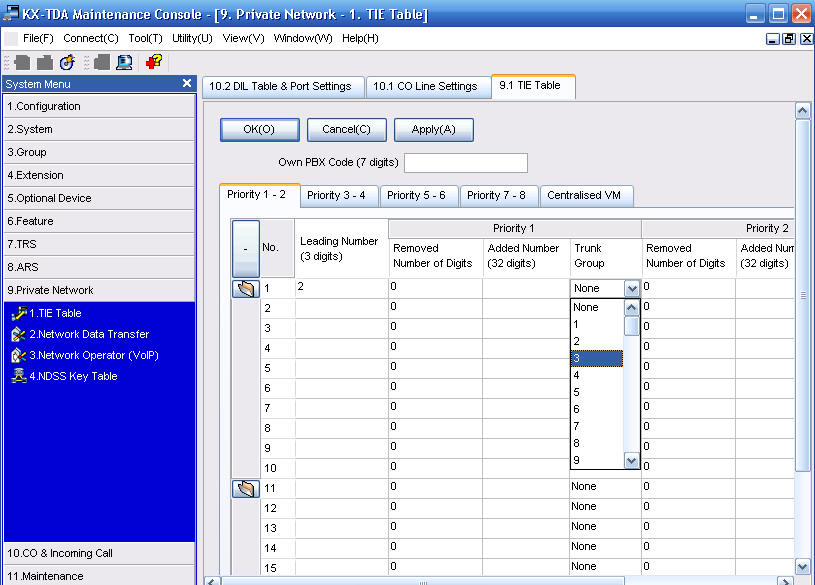Click the main vertical scrollbar down arrow
Screen dimensions: 815x585
point(803,566)
